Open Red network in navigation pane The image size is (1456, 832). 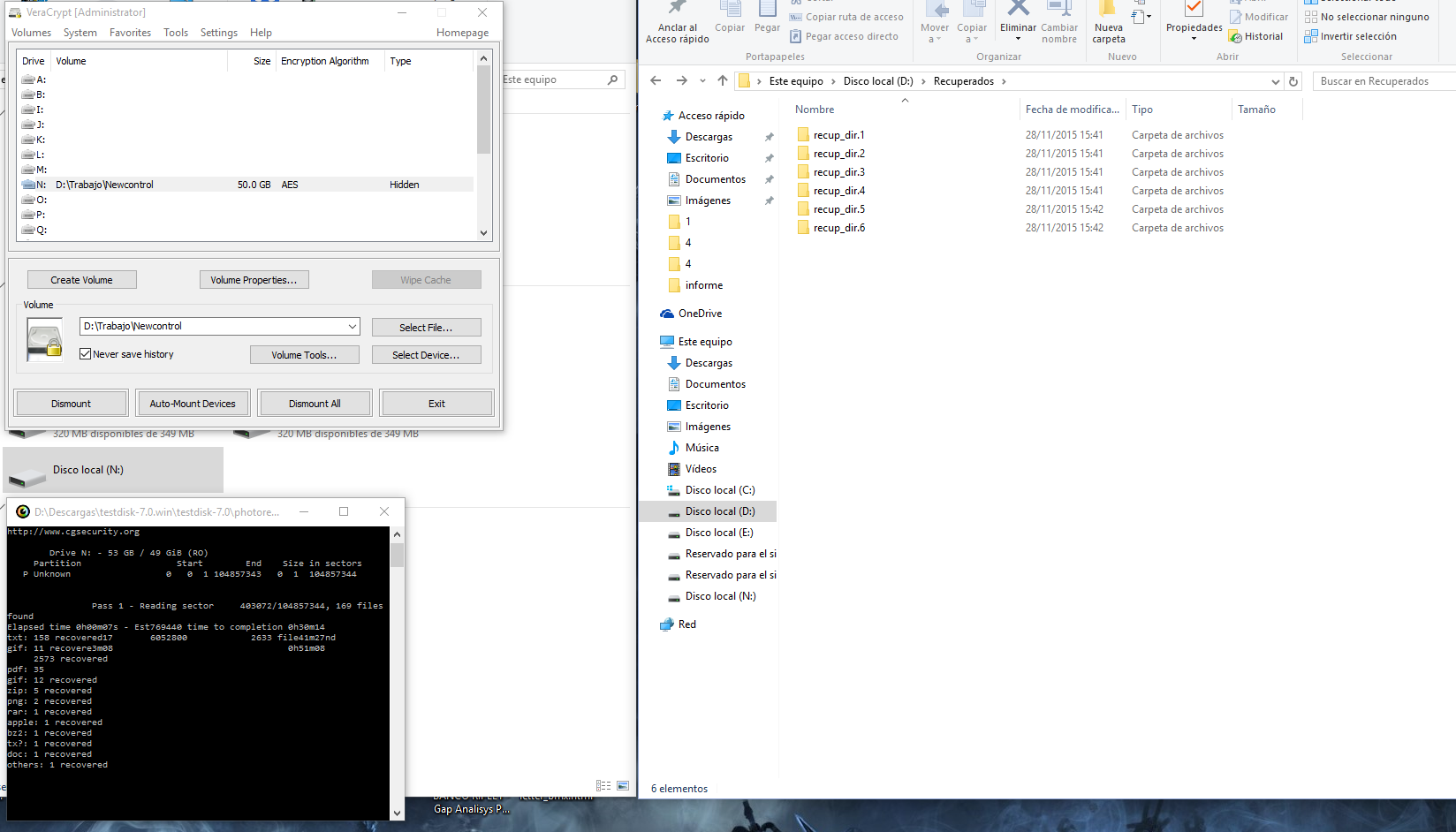678,624
